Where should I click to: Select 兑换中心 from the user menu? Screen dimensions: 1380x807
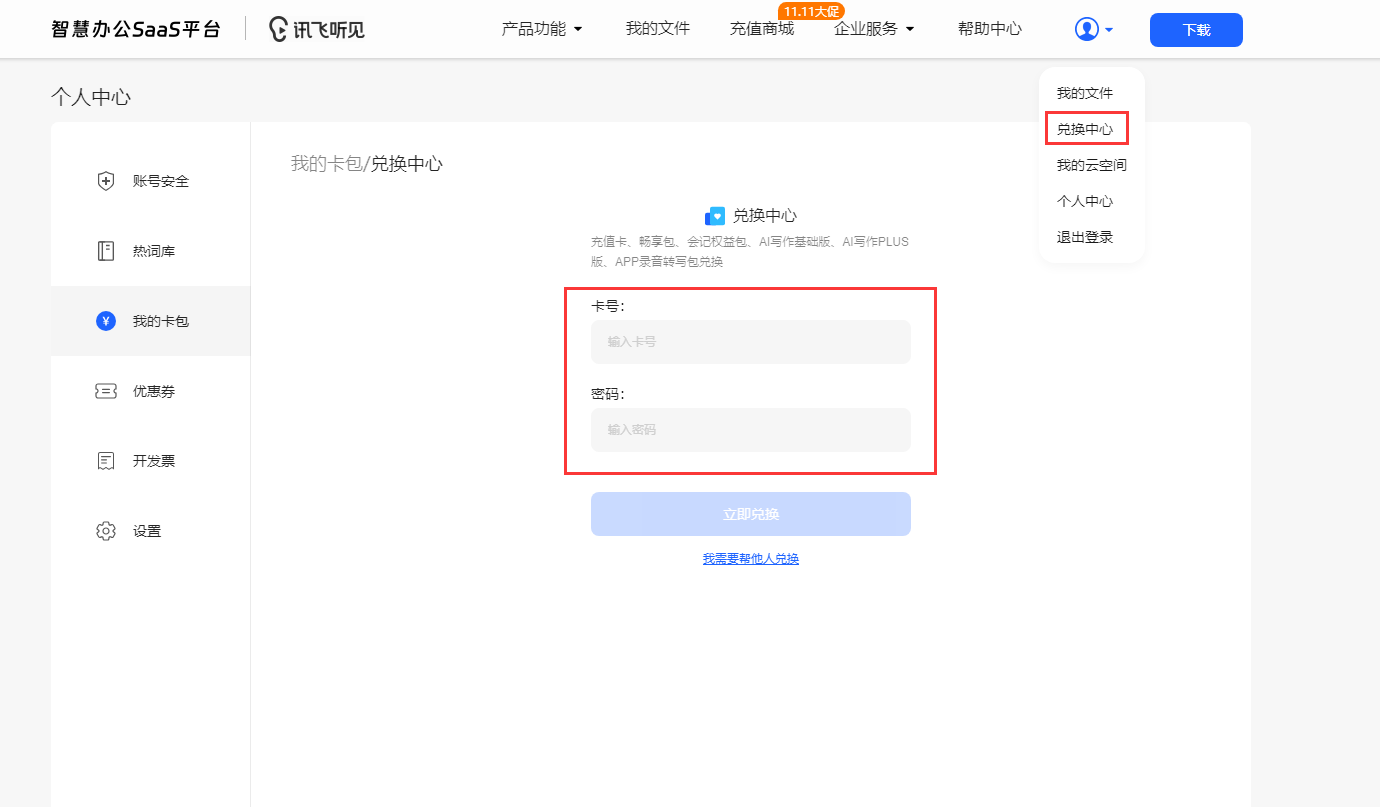(1085, 129)
